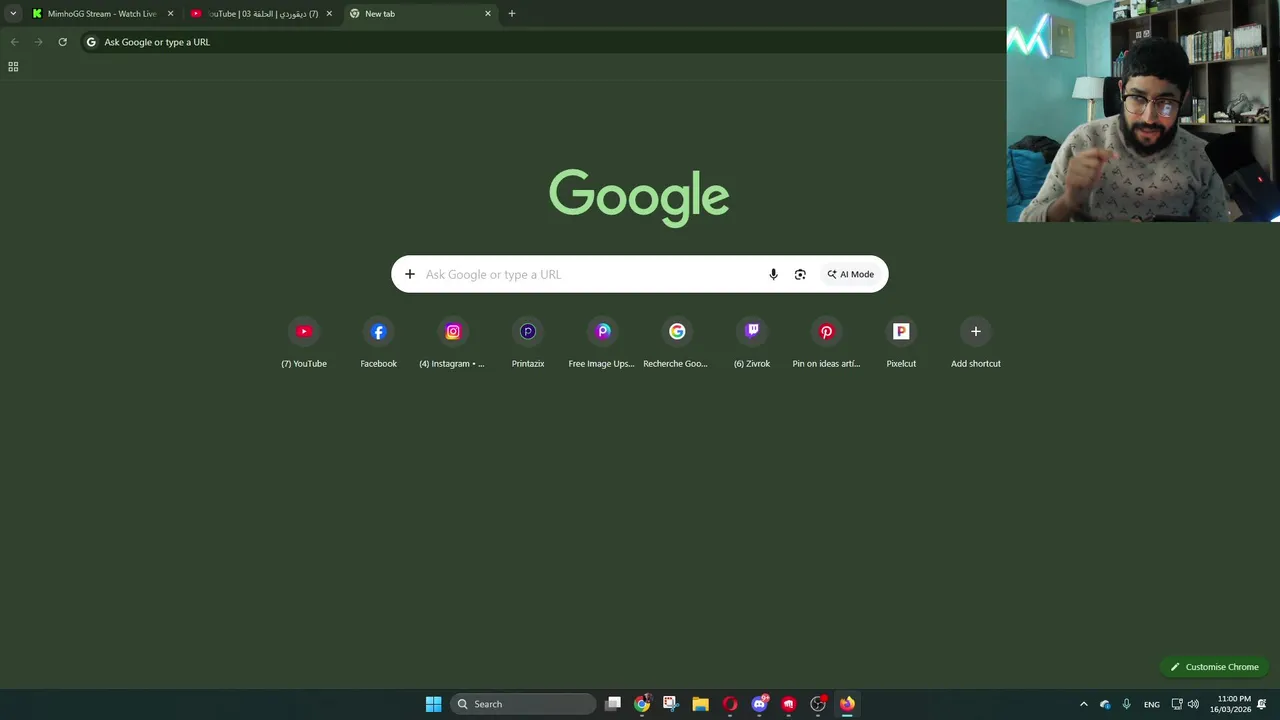Open the Recherche Google shortcut

coord(677,343)
